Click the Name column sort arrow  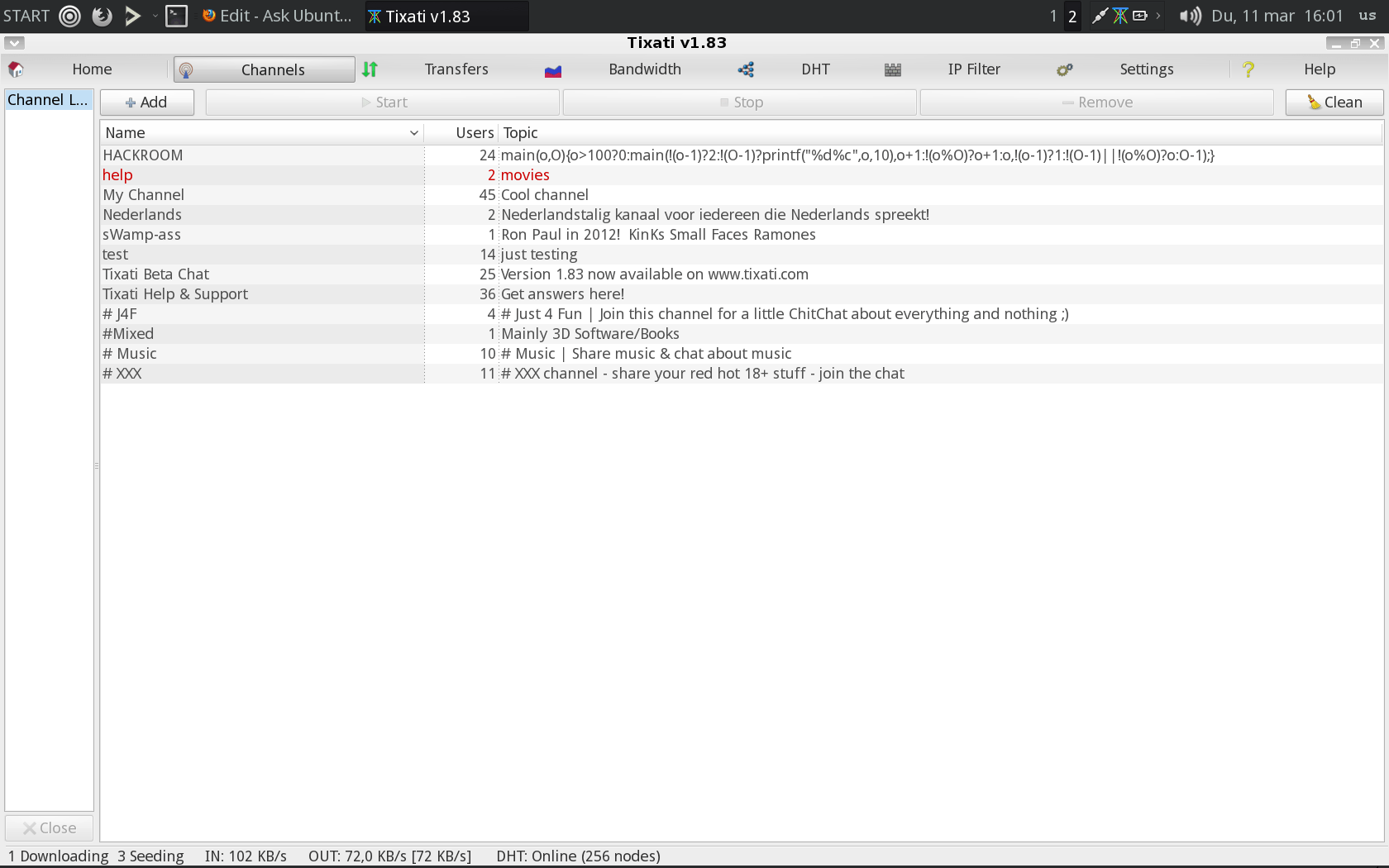click(x=413, y=133)
